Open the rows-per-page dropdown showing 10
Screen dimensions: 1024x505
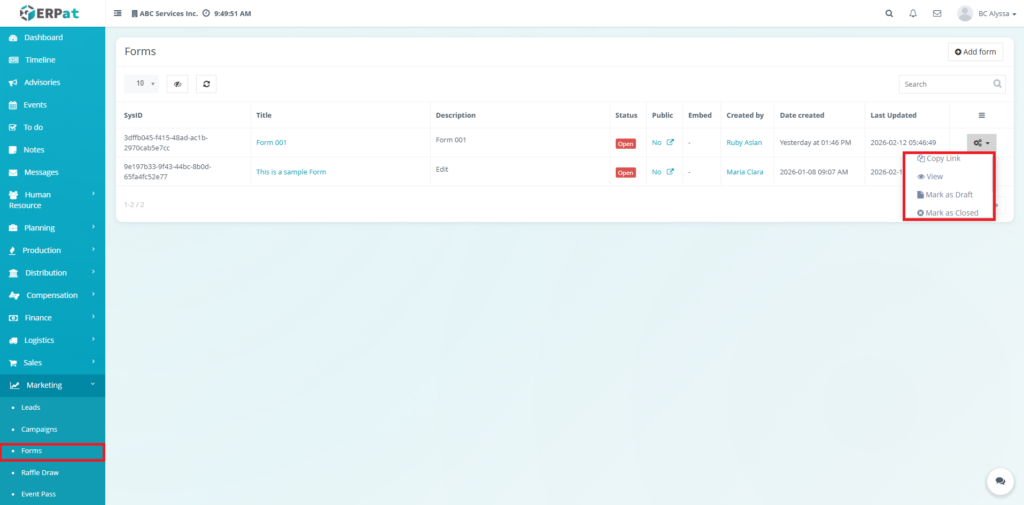click(141, 84)
